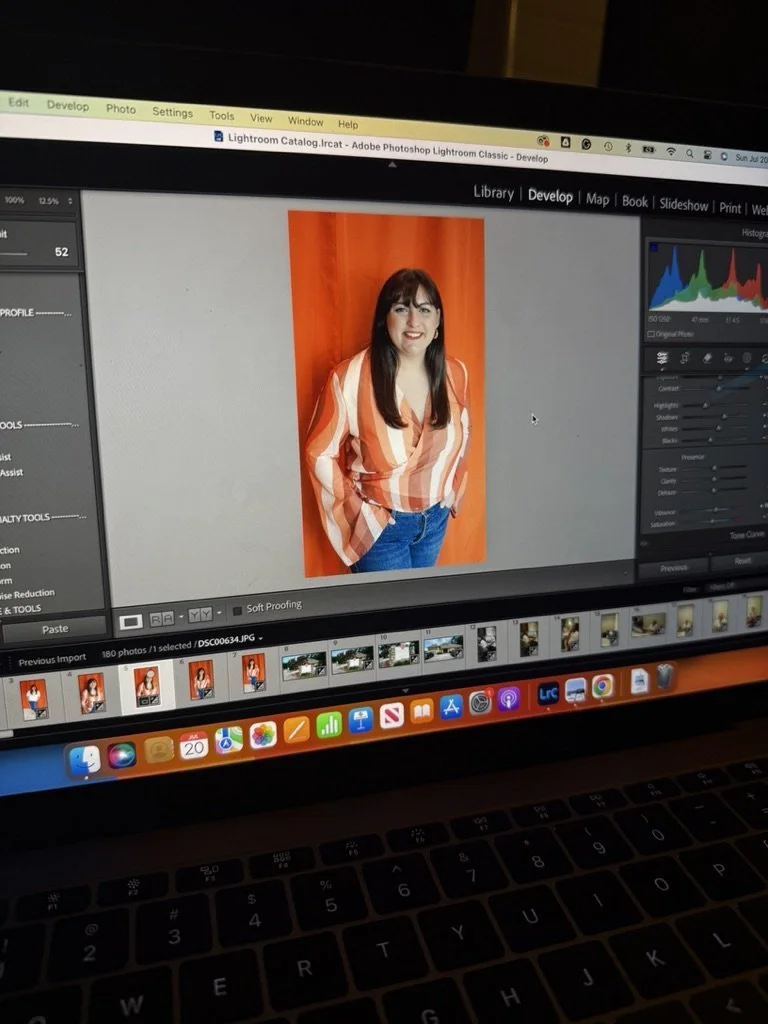This screenshot has height=1024, width=768.
Task: Adjust the Shadows slider
Action: point(715,417)
